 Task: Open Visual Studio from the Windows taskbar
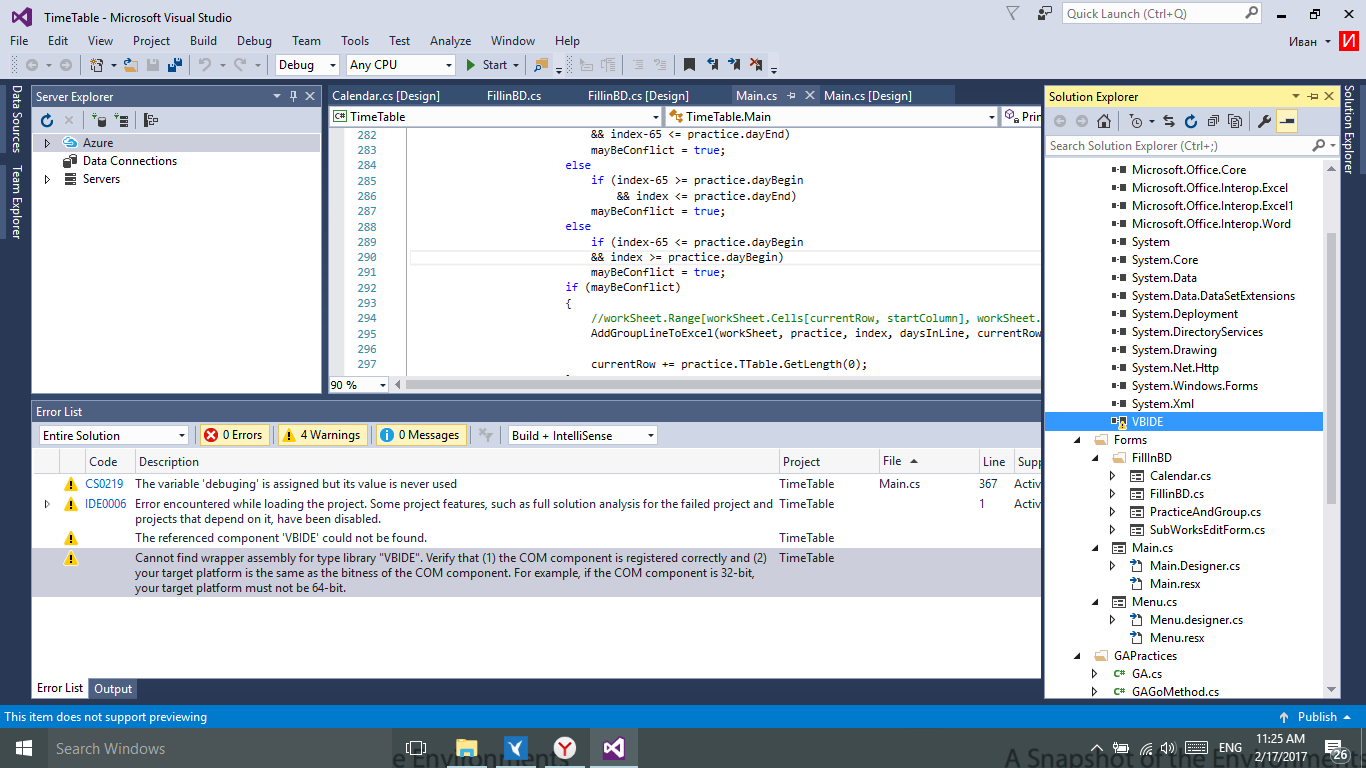click(x=613, y=747)
